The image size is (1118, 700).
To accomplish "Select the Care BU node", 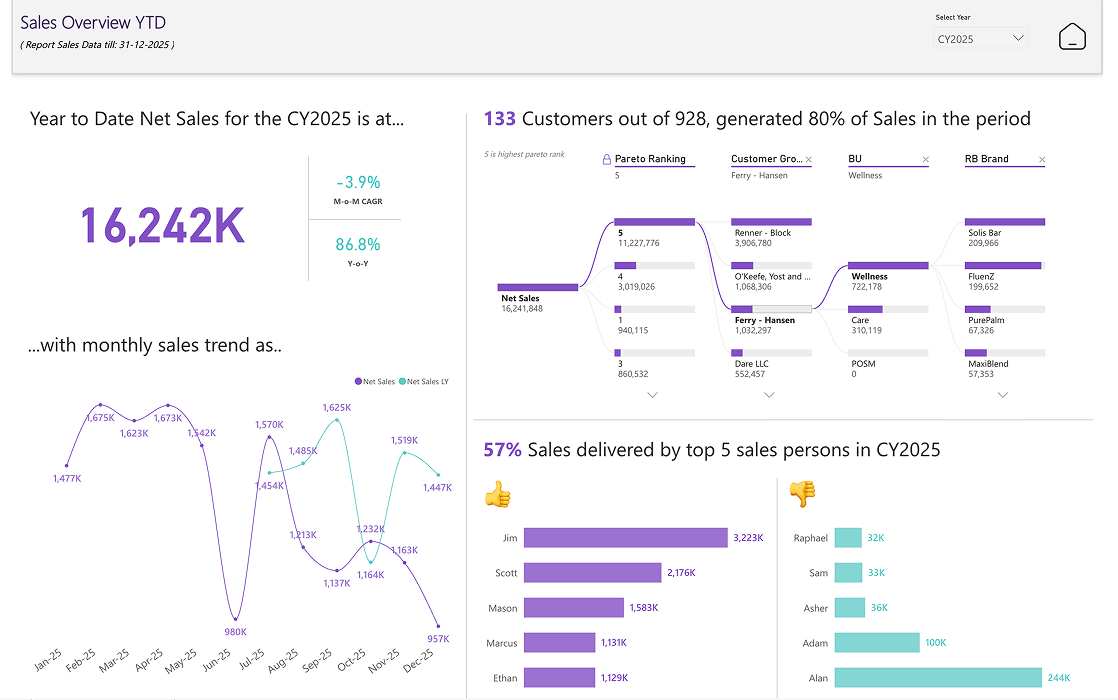I will pos(888,309).
